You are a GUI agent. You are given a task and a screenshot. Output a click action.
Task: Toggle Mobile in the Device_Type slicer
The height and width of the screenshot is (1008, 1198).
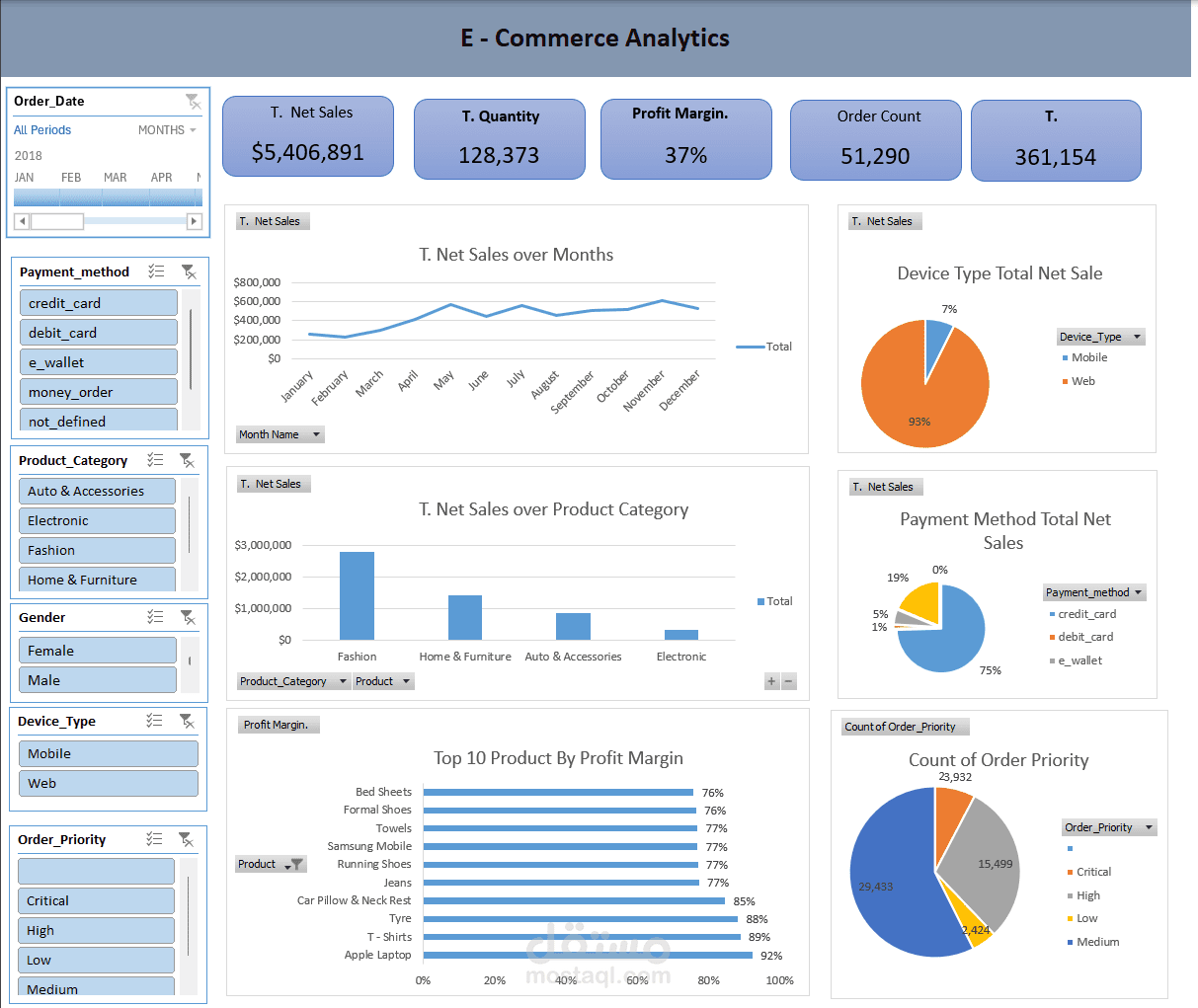tap(108, 753)
